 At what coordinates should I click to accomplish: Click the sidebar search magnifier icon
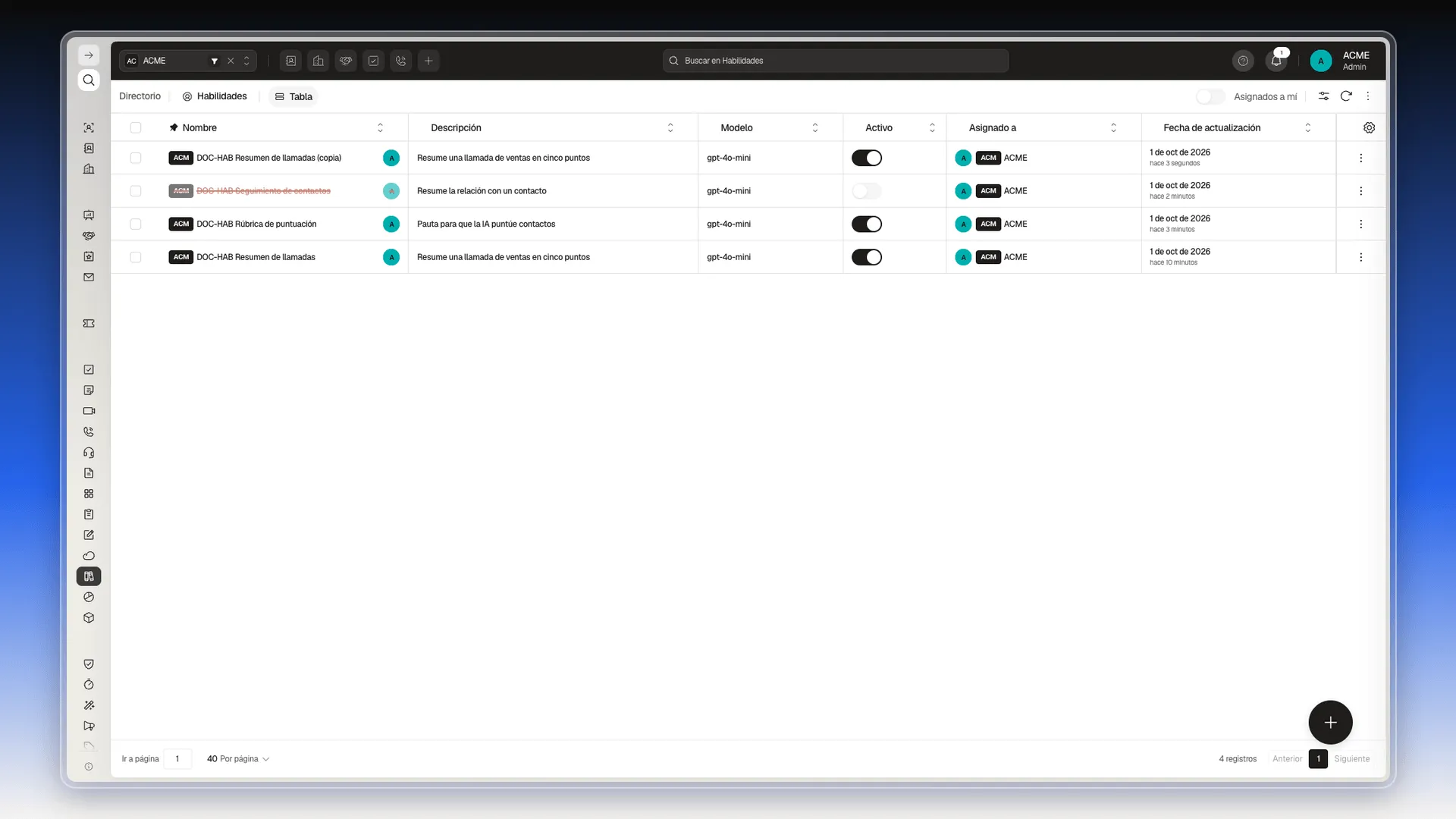(89, 80)
